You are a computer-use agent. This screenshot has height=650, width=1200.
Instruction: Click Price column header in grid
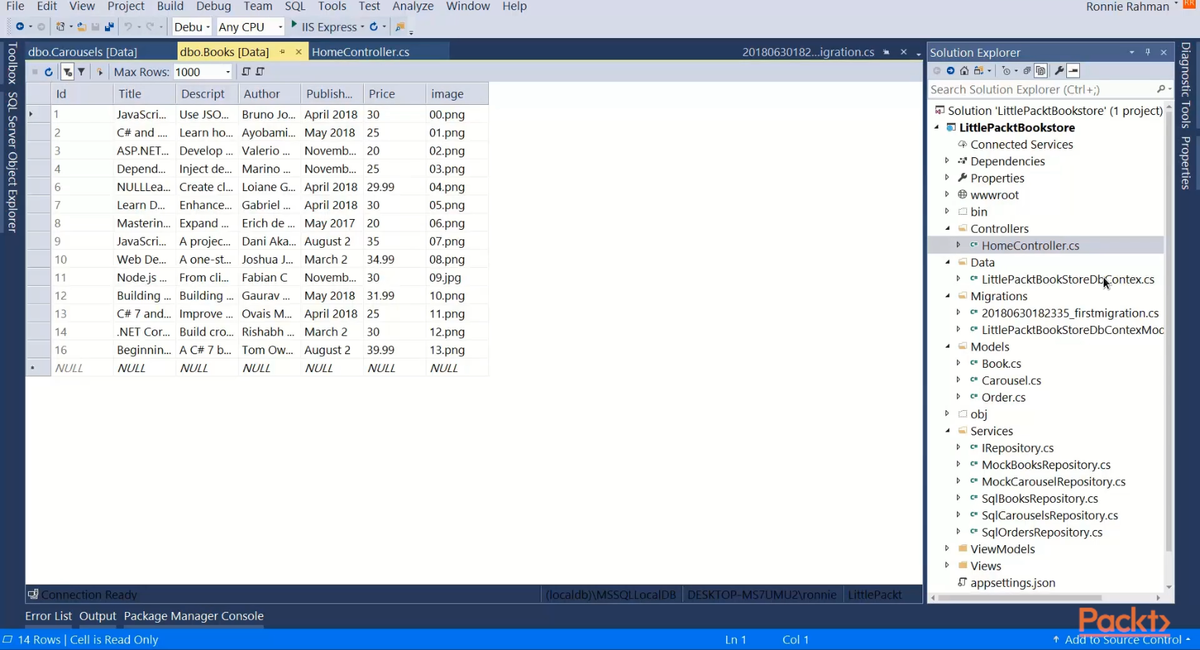[394, 94]
